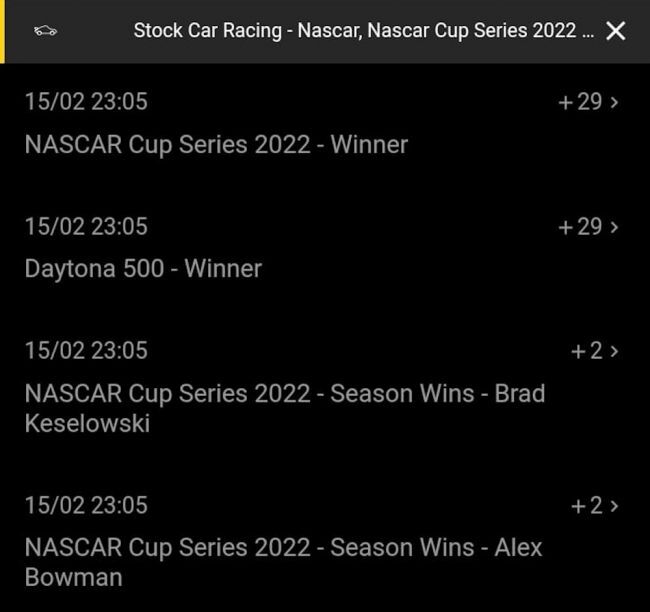Expand chevron for NASCAR Cup Series 2022 Winner
The width and height of the screenshot is (650, 612).
click(614, 102)
